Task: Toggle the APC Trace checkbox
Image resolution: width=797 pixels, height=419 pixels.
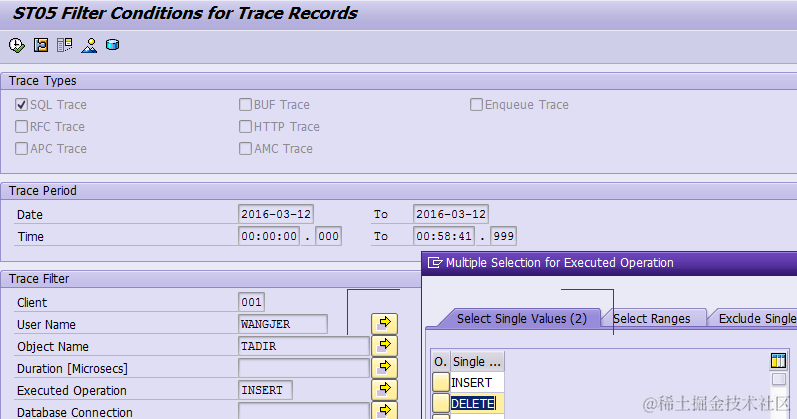Action: [21, 148]
